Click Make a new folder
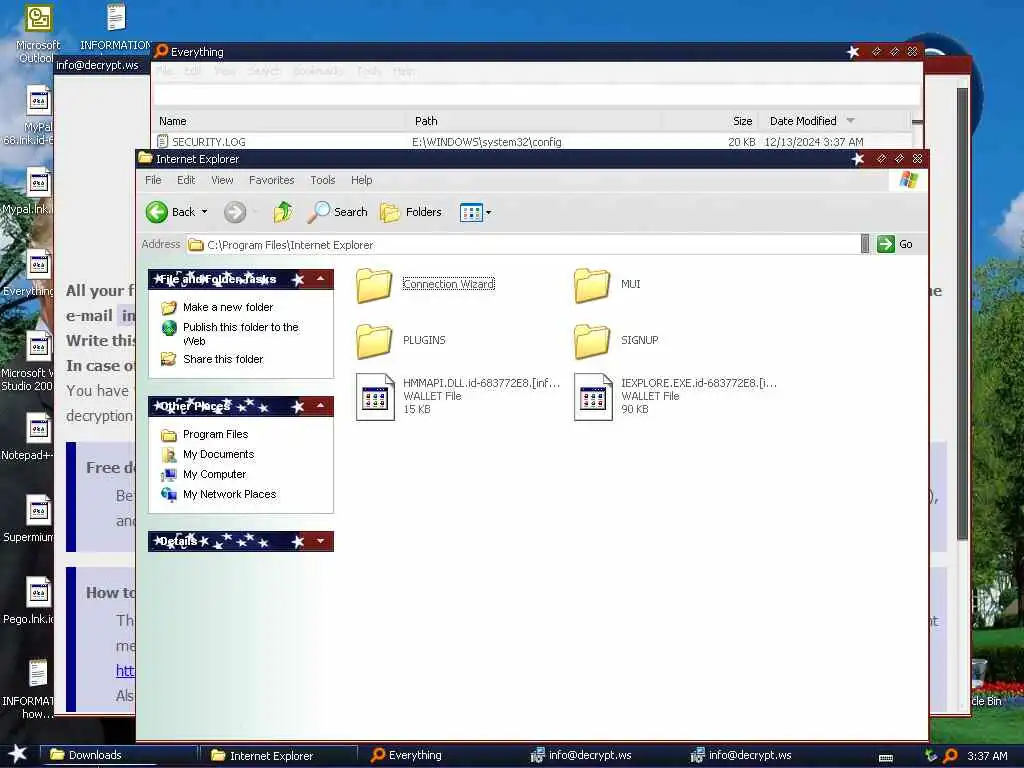Image resolution: width=1024 pixels, height=768 pixels. [x=228, y=307]
